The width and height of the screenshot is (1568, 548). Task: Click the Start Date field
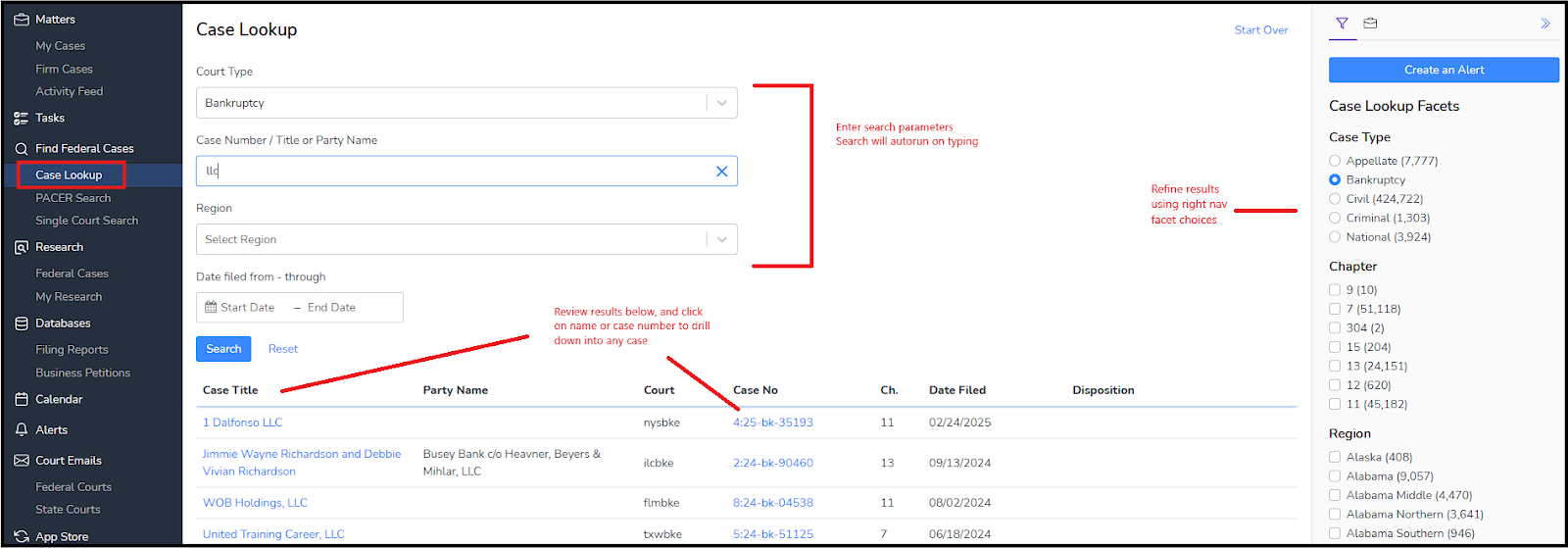247,307
